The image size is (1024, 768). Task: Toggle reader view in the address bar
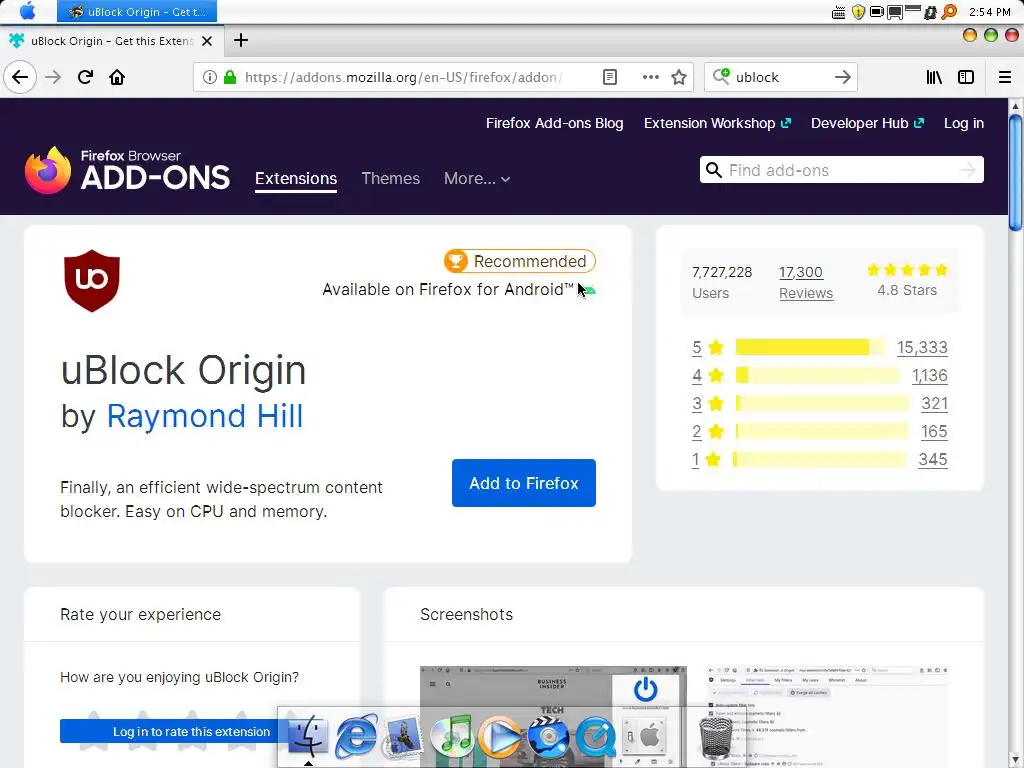tap(609, 77)
